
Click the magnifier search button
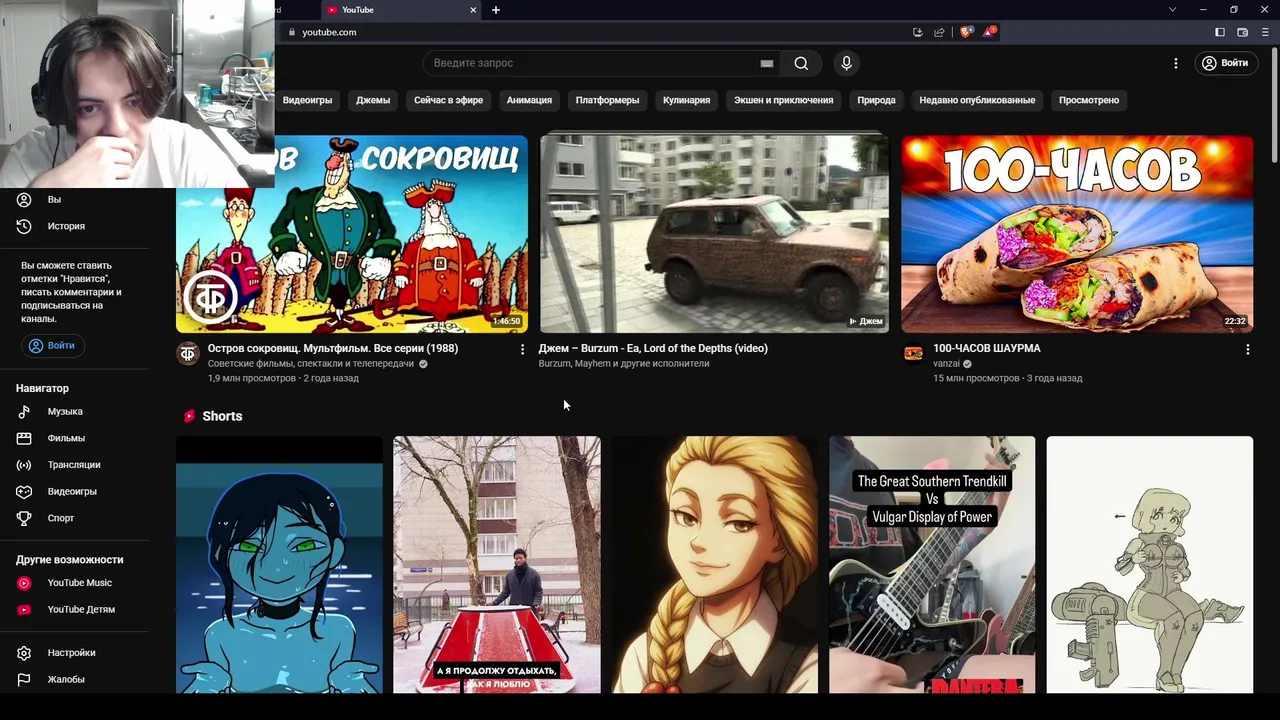[801, 63]
